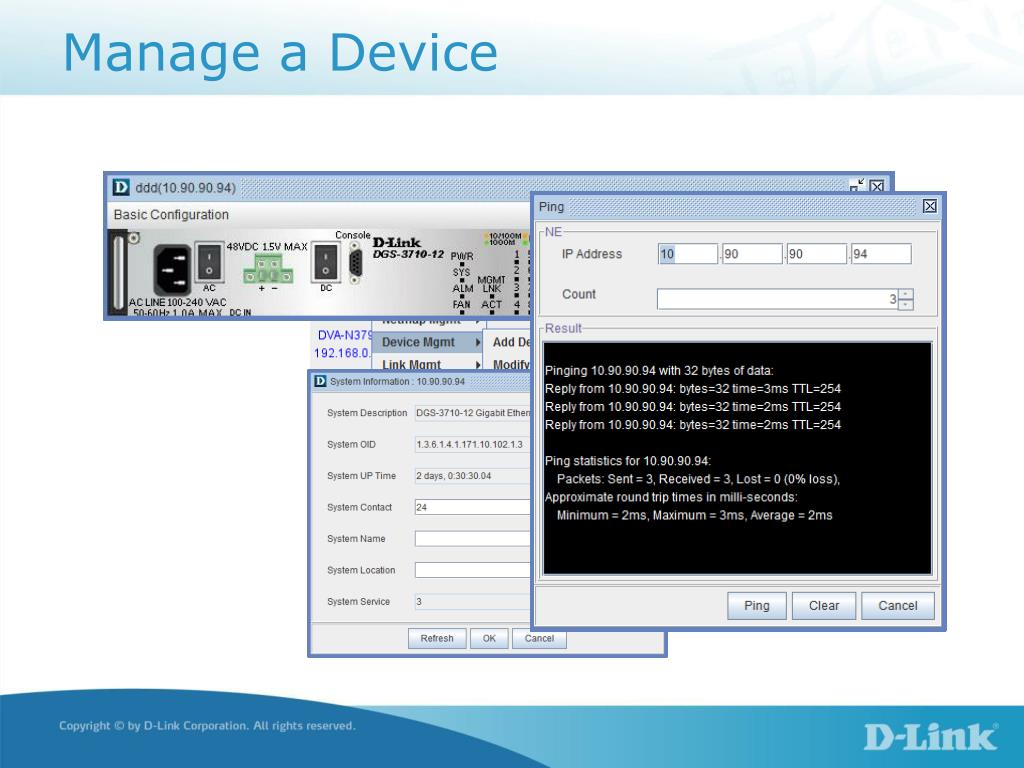The width and height of the screenshot is (1024, 768).
Task: Click third IP address octet field
Action: pyautogui.click(x=816, y=254)
